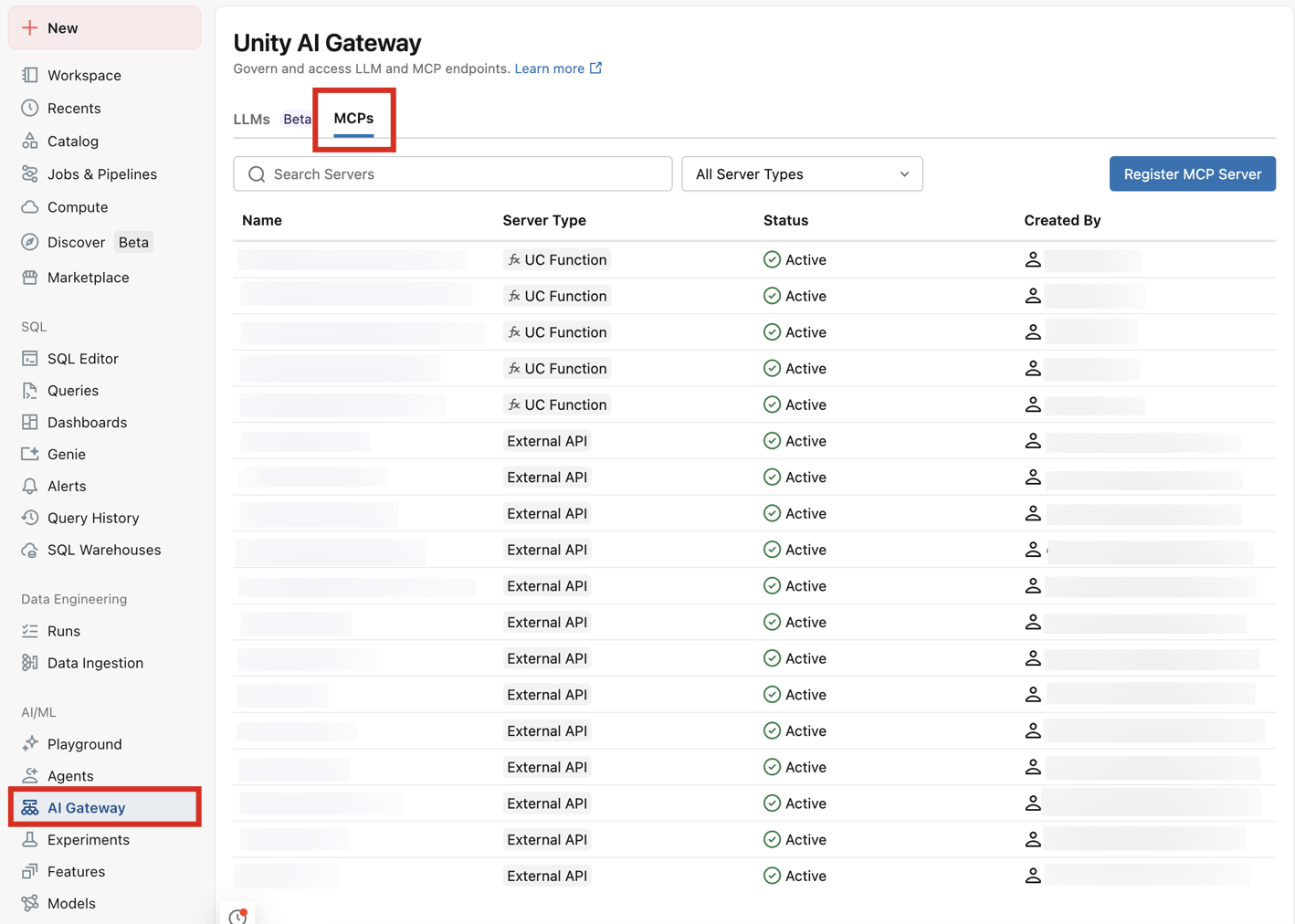Select the Catalog icon in the sidebar
Viewport: 1295px width, 924px height.
(x=31, y=141)
